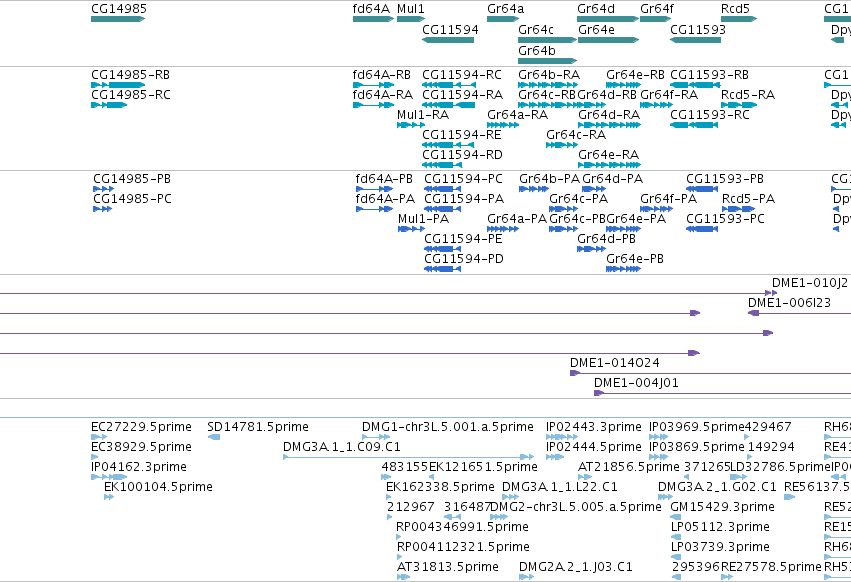Viewport: 851px width, 582px height.
Task: Select protein CG14985-PC
Action: (103, 209)
